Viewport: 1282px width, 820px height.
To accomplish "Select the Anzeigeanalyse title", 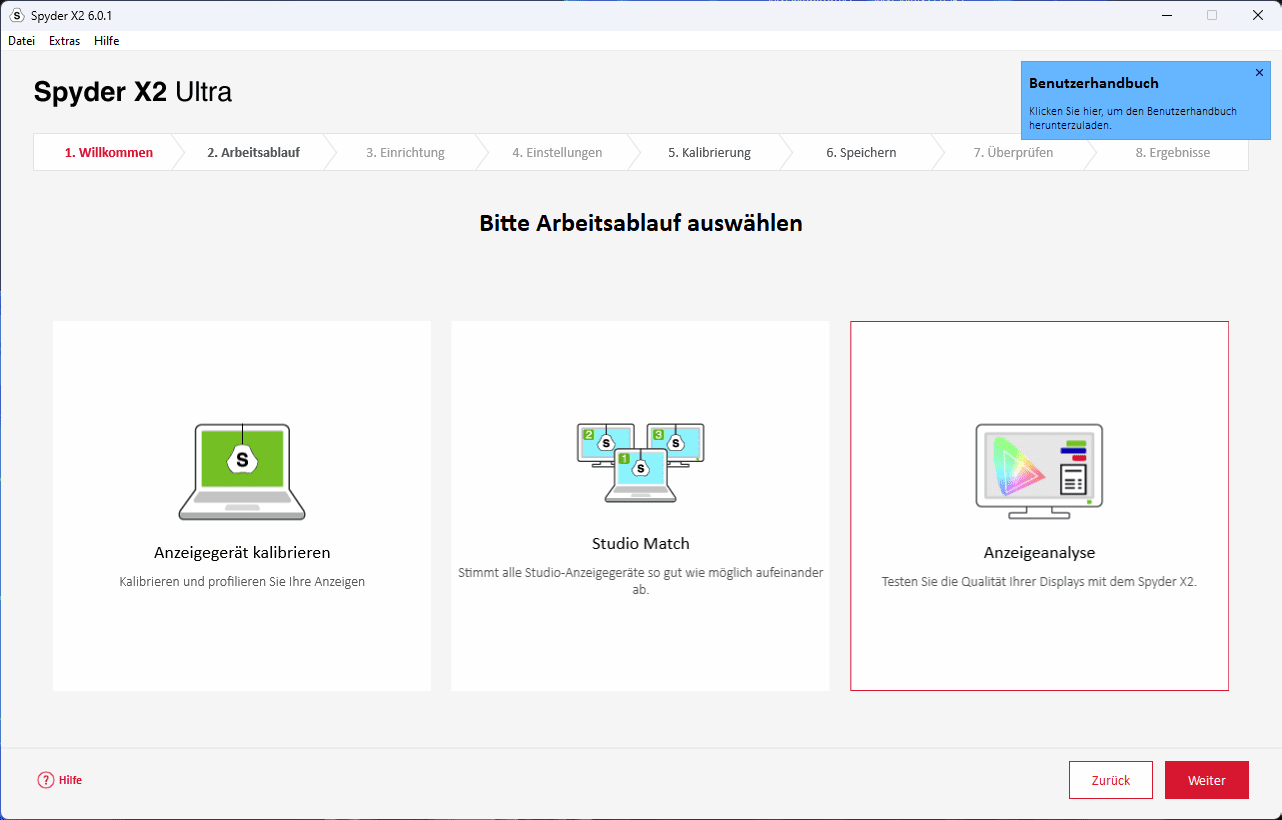I will pyautogui.click(x=1039, y=553).
